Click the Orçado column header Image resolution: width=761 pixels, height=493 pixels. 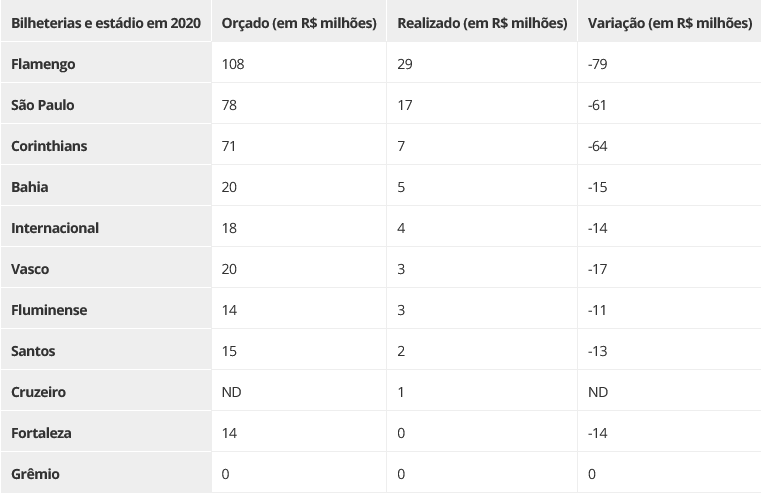coord(298,23)
